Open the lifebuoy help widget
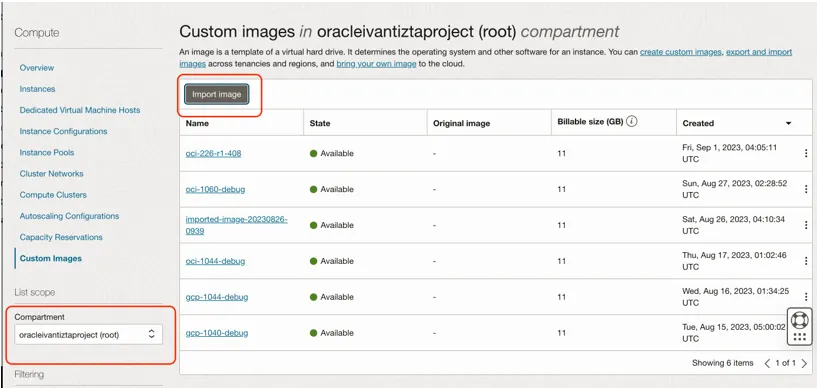The image size is (817, 388). coord(799,319)
